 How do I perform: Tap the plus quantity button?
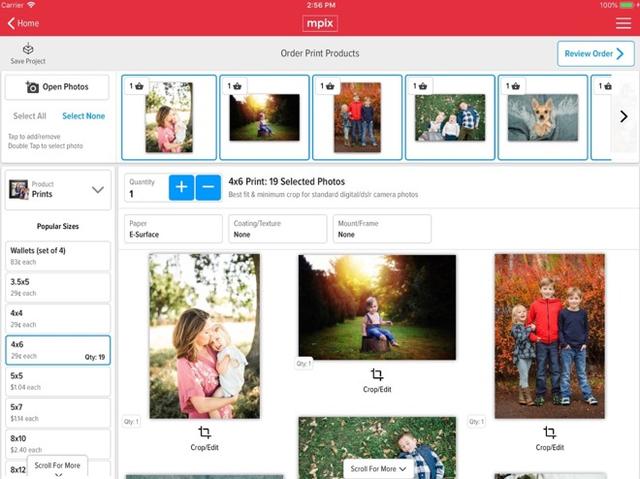[x=181, y=187]
